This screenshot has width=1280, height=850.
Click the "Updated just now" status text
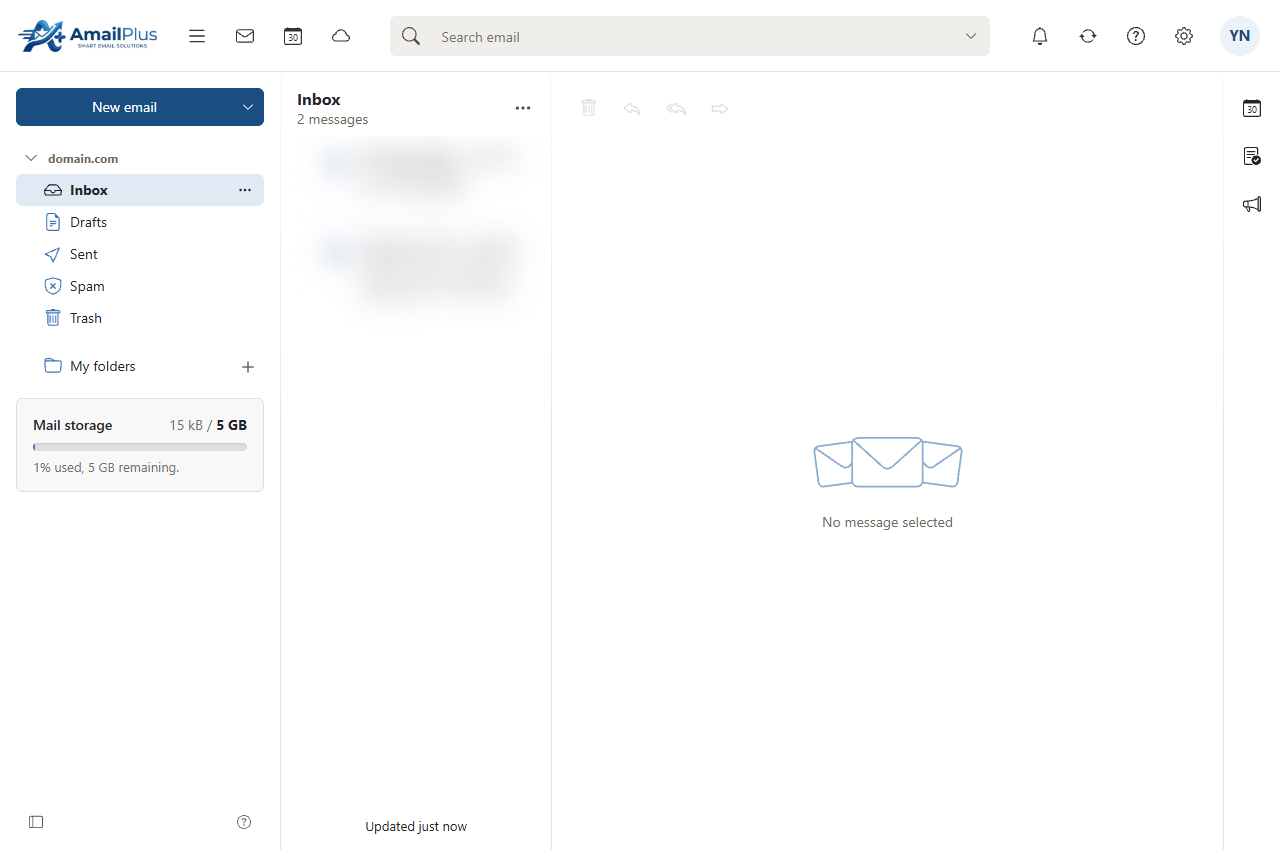coord(416,826)
